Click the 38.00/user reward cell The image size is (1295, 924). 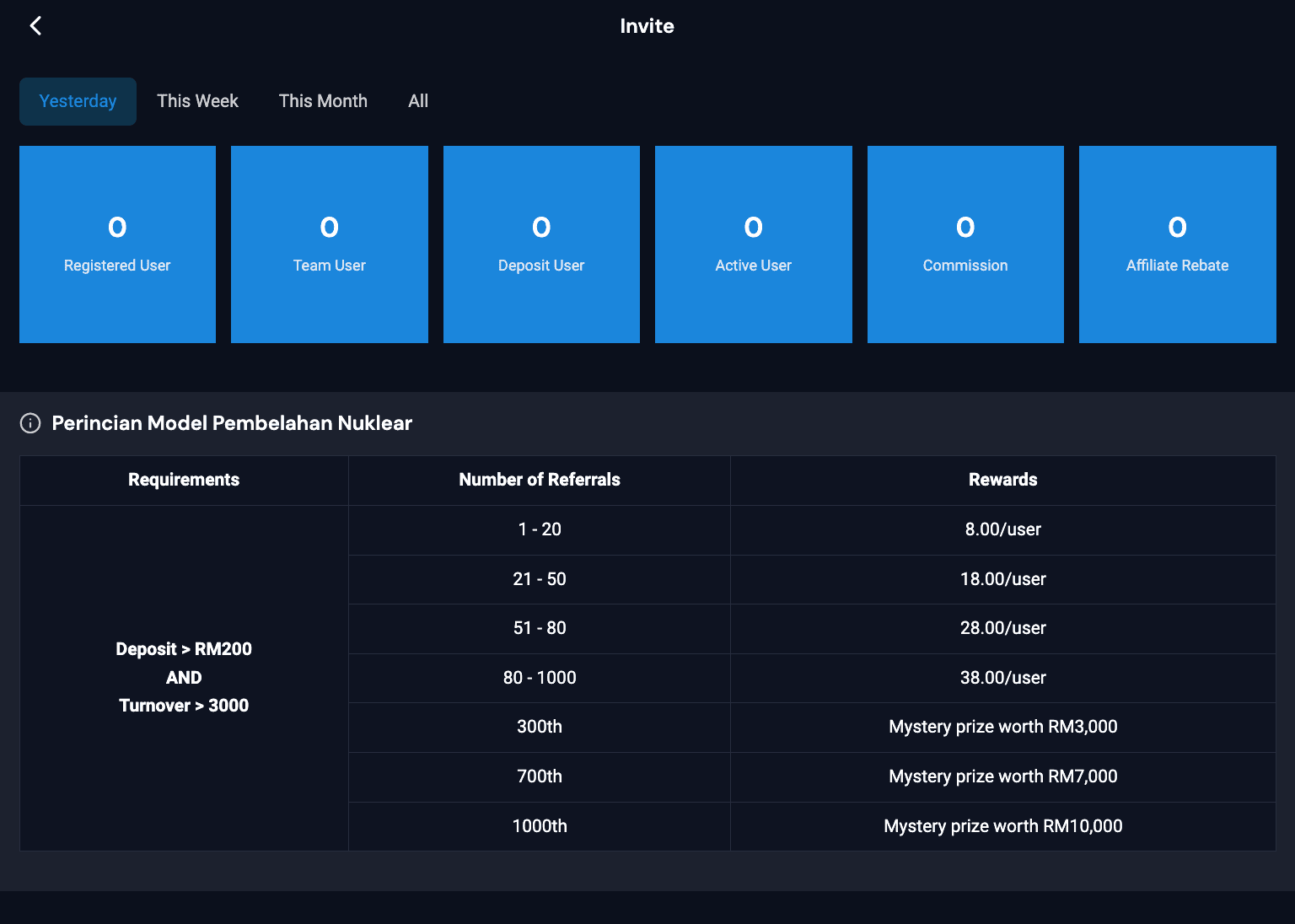pos(1002,678)
